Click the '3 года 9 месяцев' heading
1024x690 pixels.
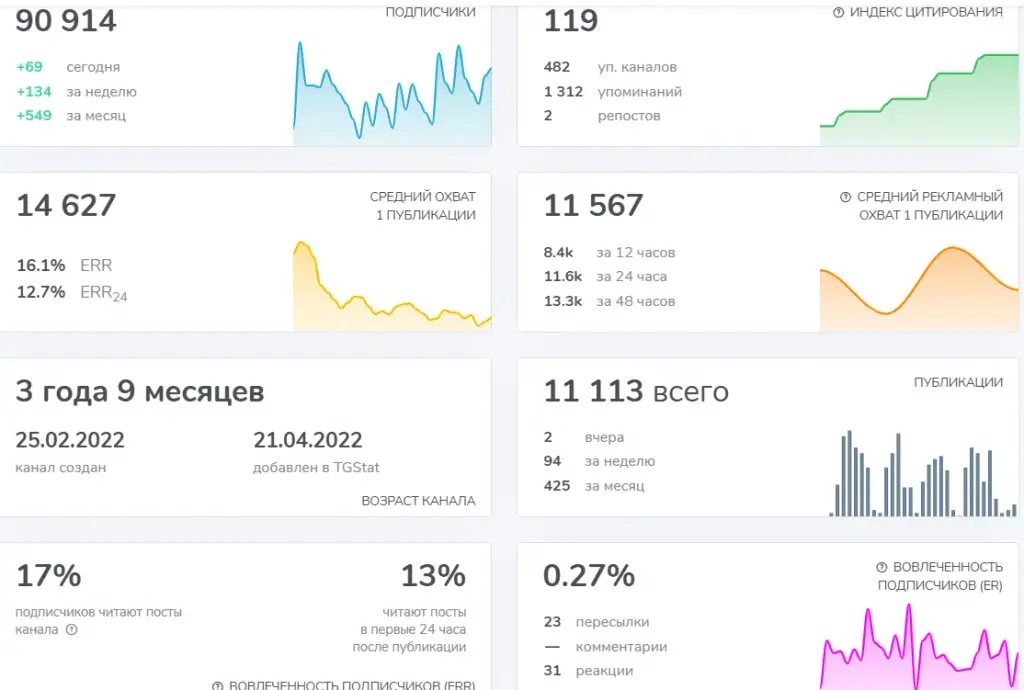pyautogui.click(x=140, y=391)
